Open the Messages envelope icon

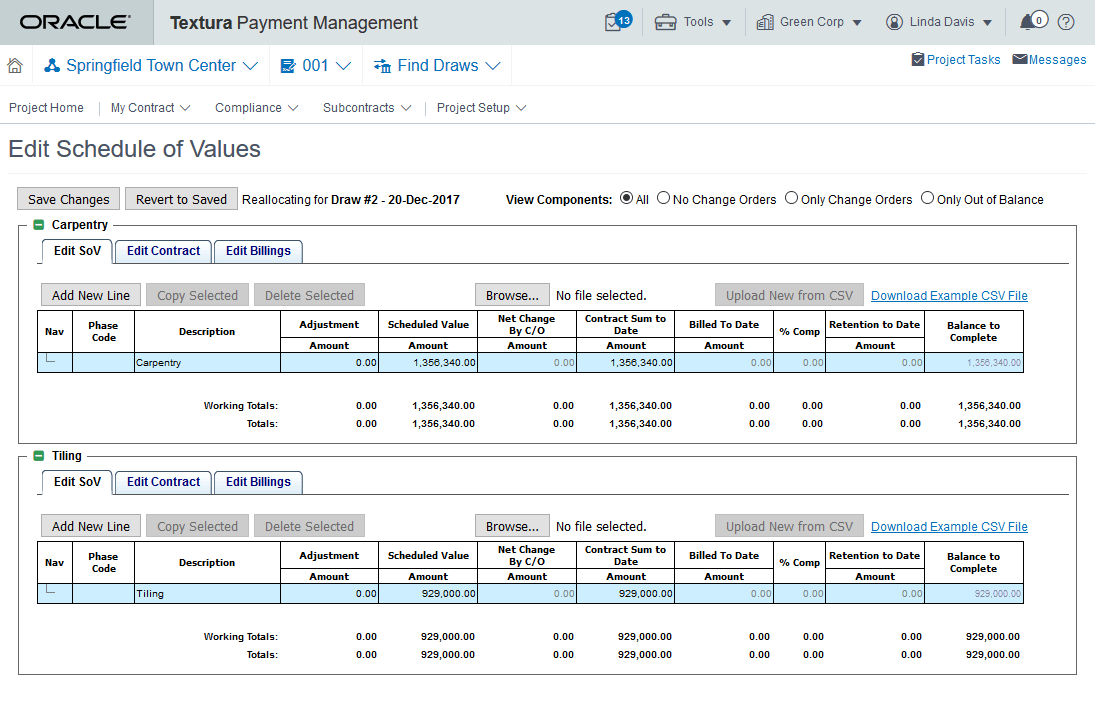[x=1020, y=59]
